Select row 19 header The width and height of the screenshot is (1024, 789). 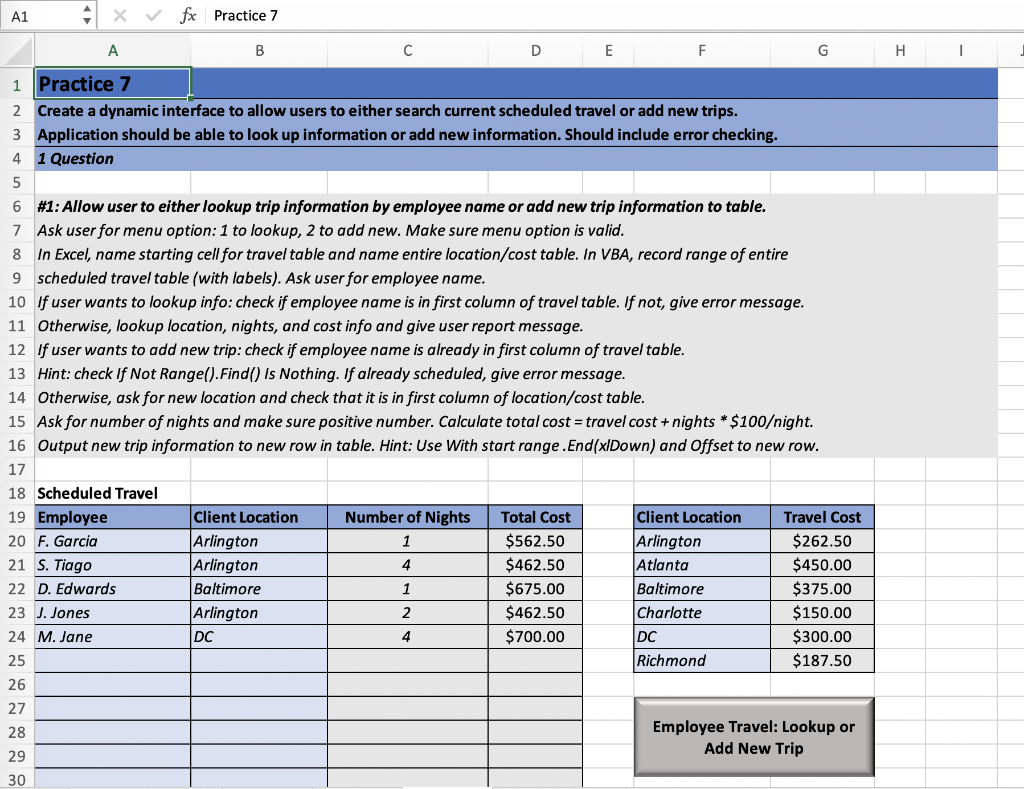[x=17, y=517]
